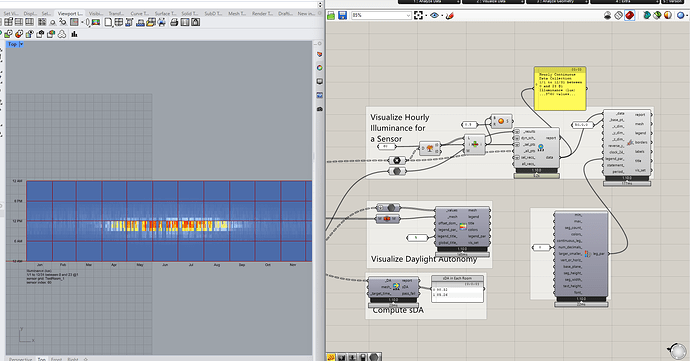The width and height of the screenshot is (690, 361).
Task: Click the three overlapping circles icon
Action: [62, 34]
